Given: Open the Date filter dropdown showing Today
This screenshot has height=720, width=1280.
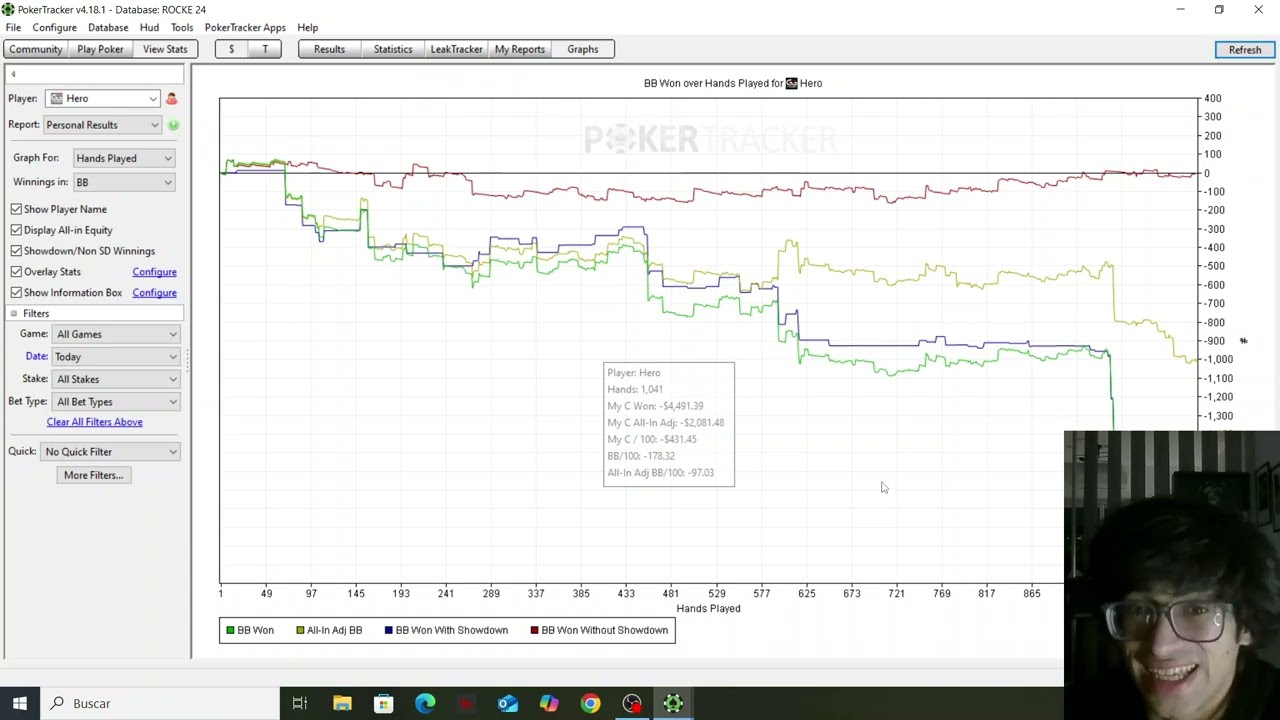Looking at the screenshot, I should (116, 357).
